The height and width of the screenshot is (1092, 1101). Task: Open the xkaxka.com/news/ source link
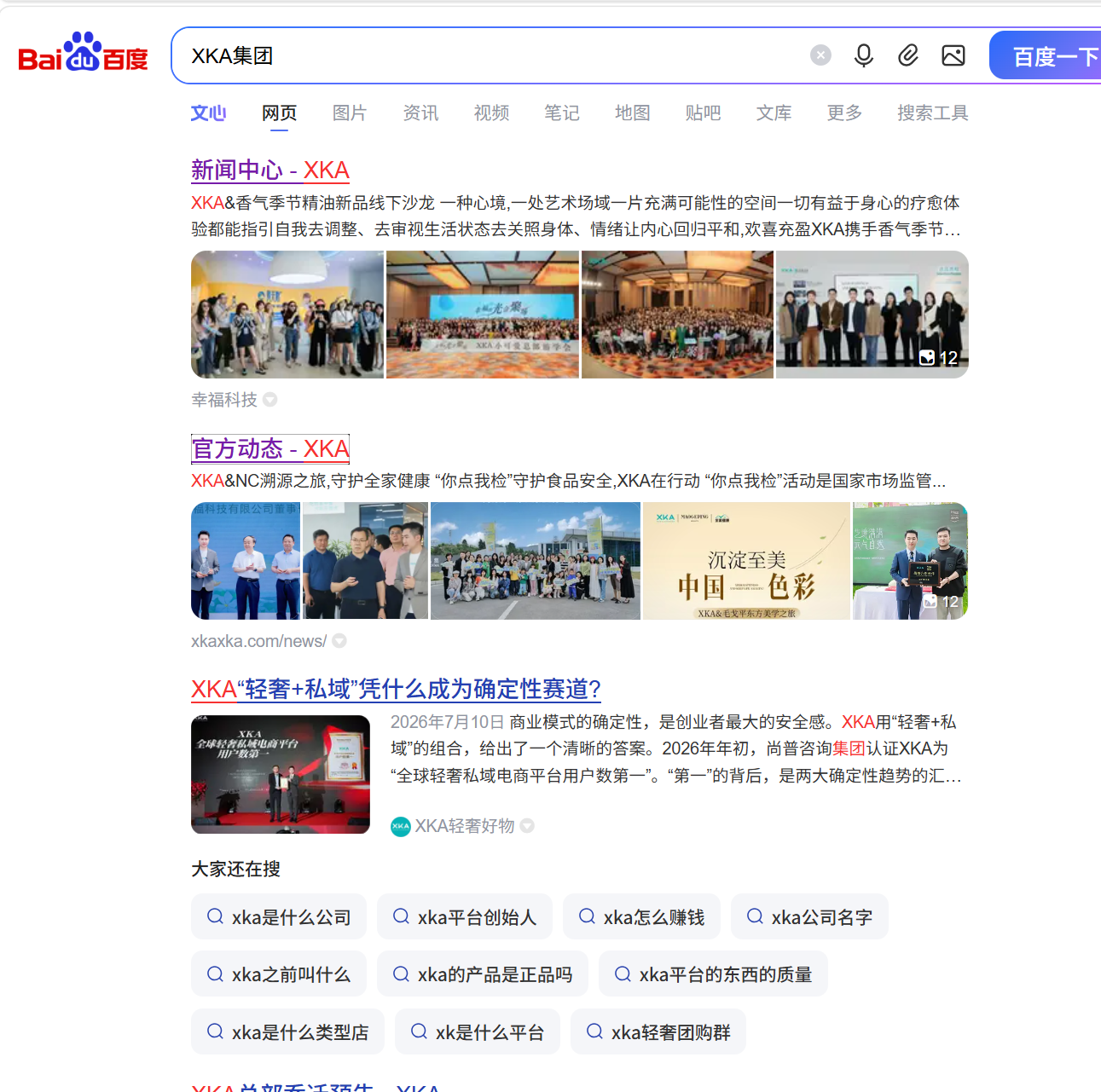tap(259, 641)
